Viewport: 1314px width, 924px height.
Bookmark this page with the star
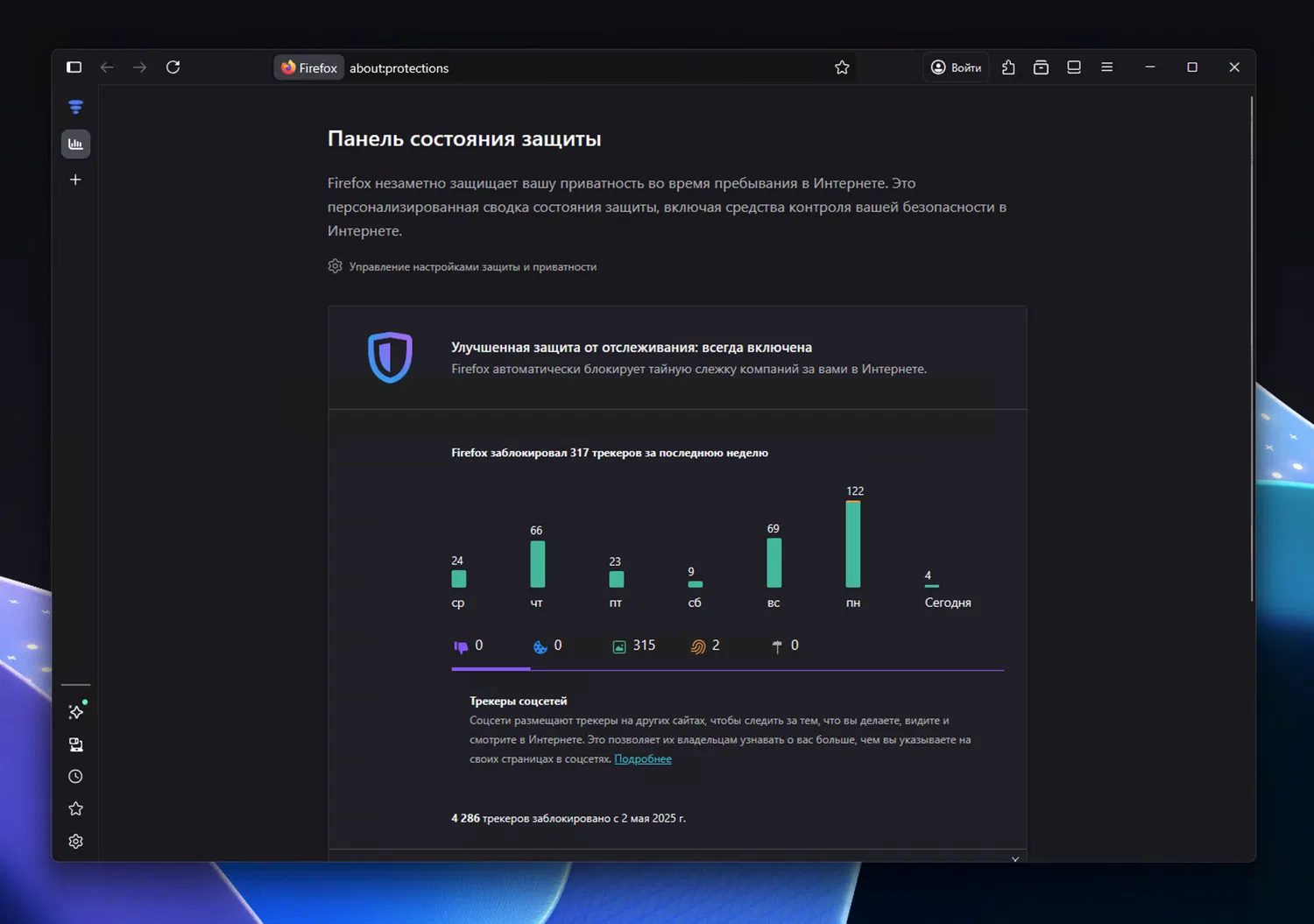pos(842,67)
